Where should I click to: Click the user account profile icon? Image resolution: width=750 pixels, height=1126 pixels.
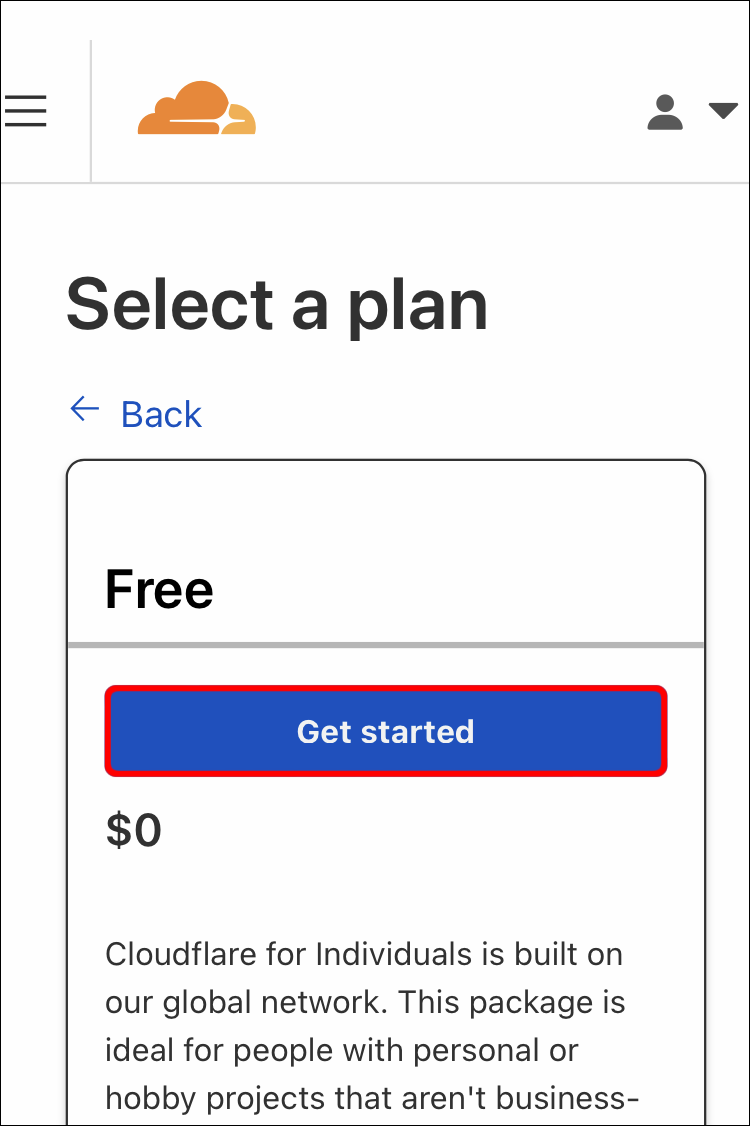click(665, 112)
